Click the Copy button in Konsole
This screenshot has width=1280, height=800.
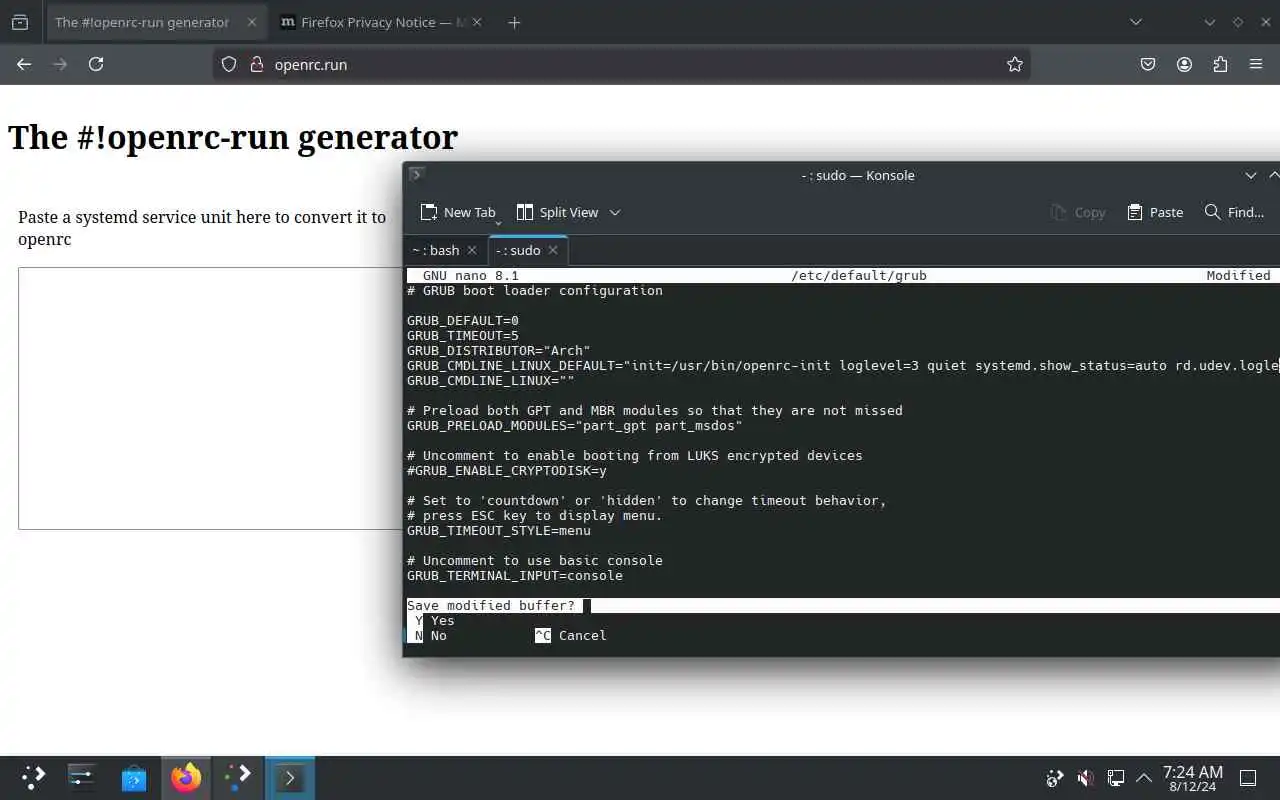tap(1078, 212)
